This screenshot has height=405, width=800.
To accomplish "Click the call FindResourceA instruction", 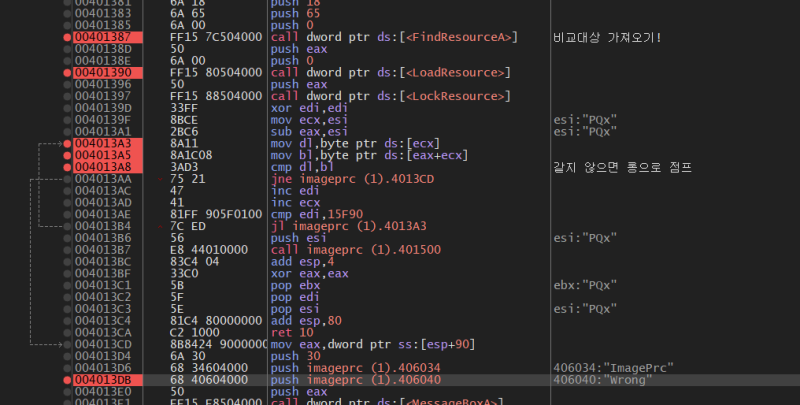I will coord(394,37).
